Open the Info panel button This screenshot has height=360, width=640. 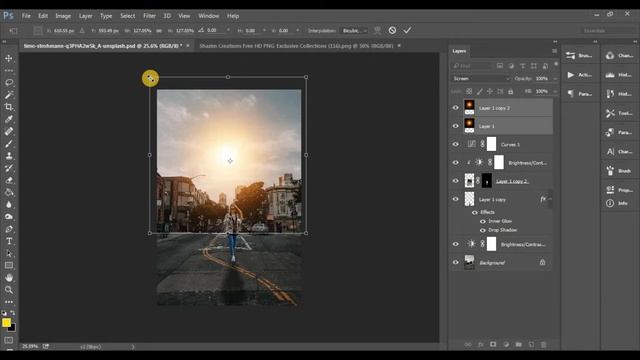619,203
